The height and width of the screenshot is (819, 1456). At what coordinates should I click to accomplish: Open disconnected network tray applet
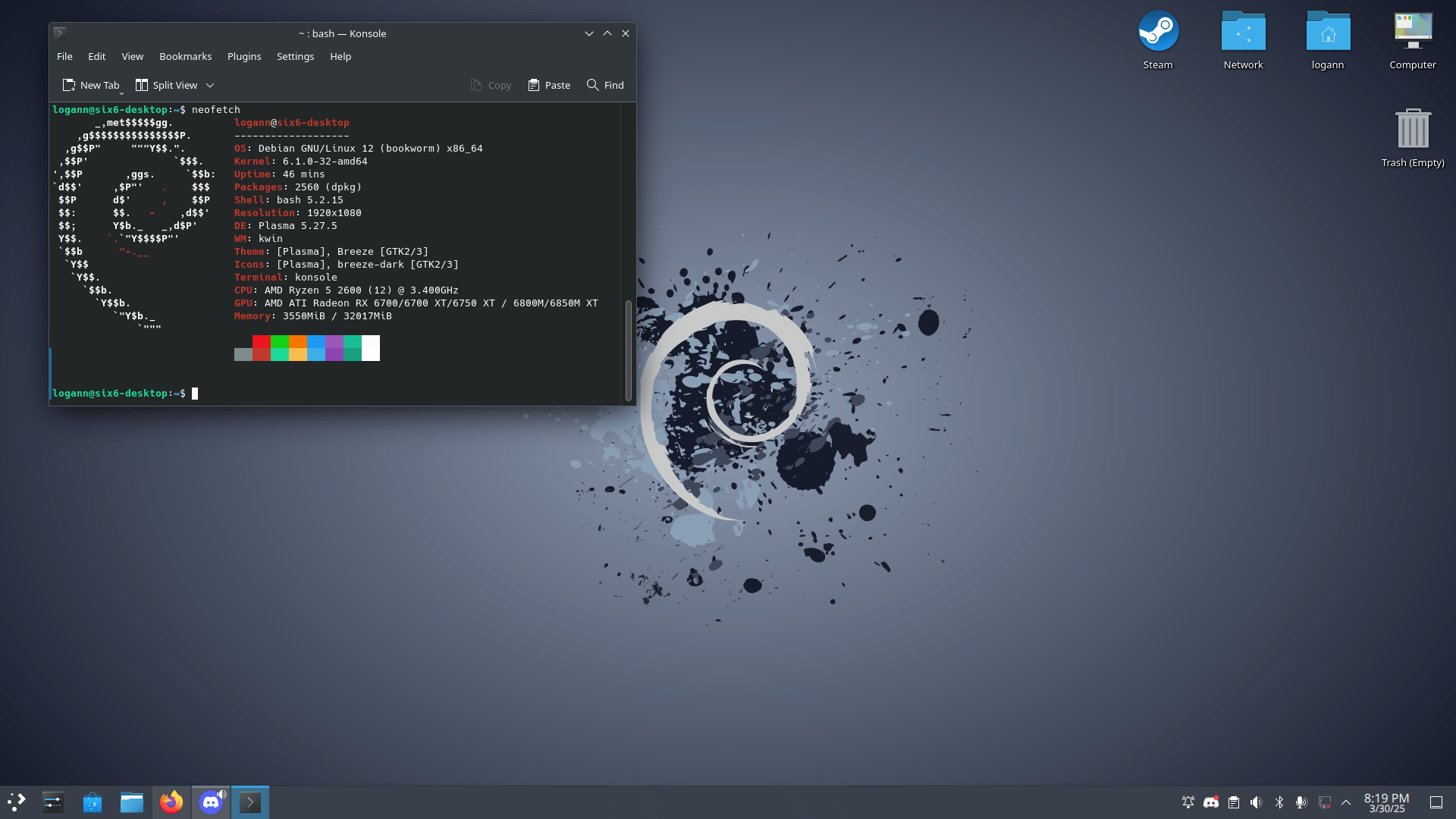coord(1325,802)
